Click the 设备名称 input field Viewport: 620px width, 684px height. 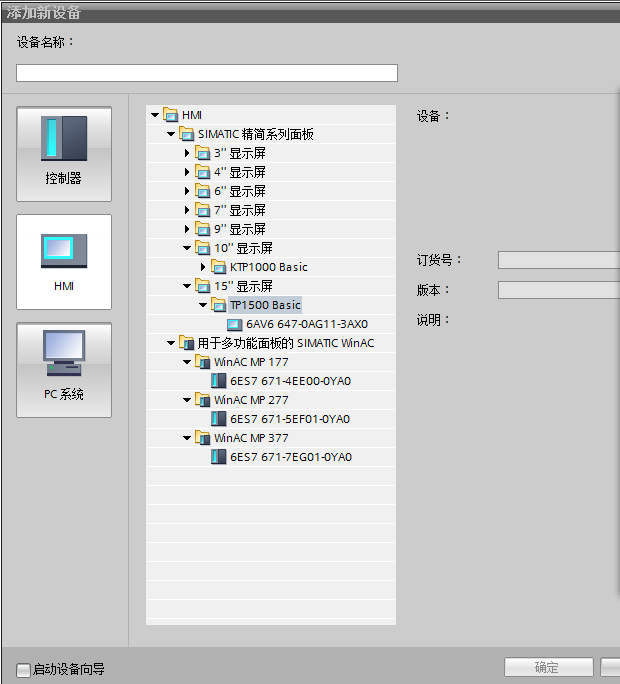(207, 73)
